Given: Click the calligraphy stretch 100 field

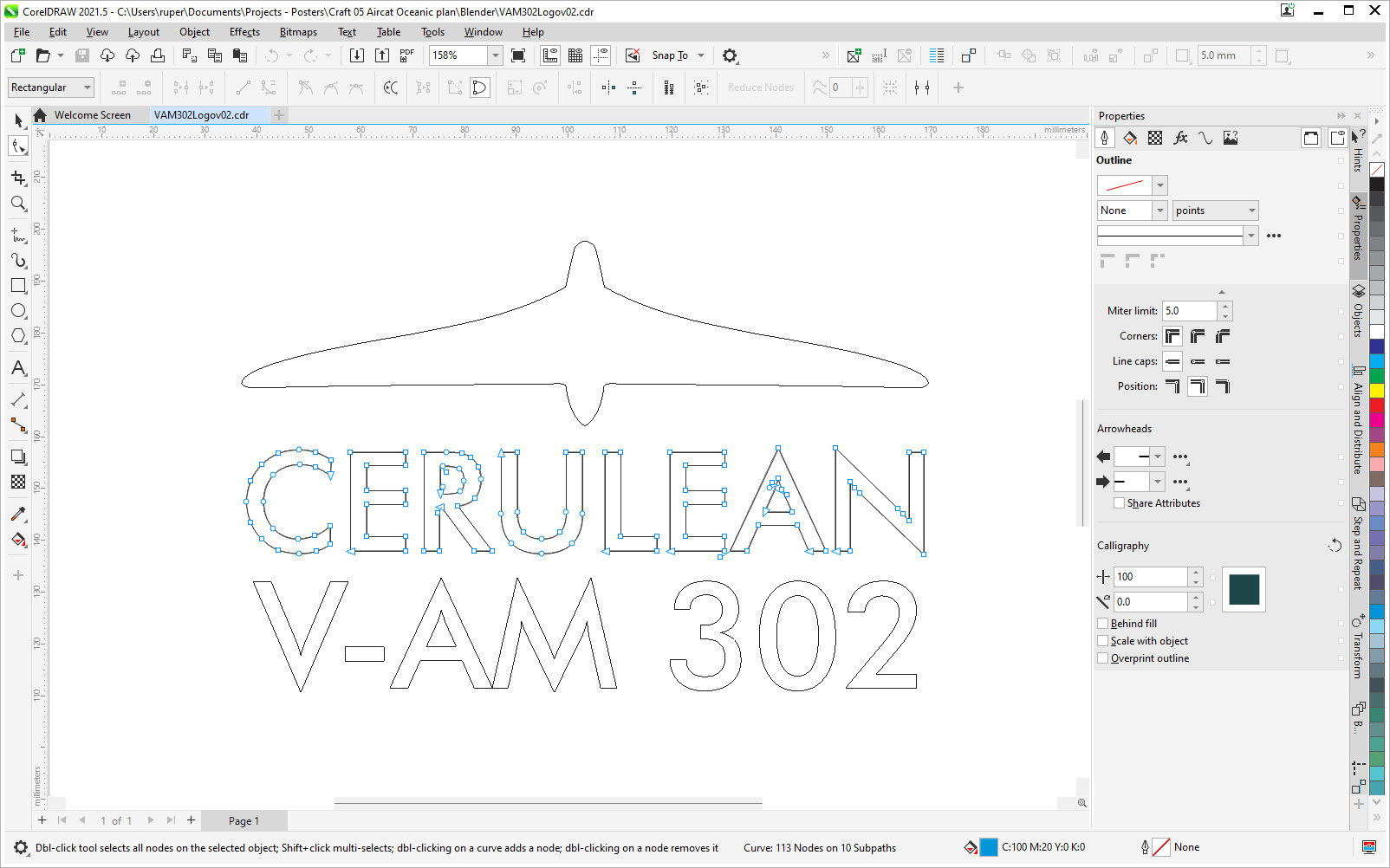Looking at the screenshot, I should (1151, 577).
